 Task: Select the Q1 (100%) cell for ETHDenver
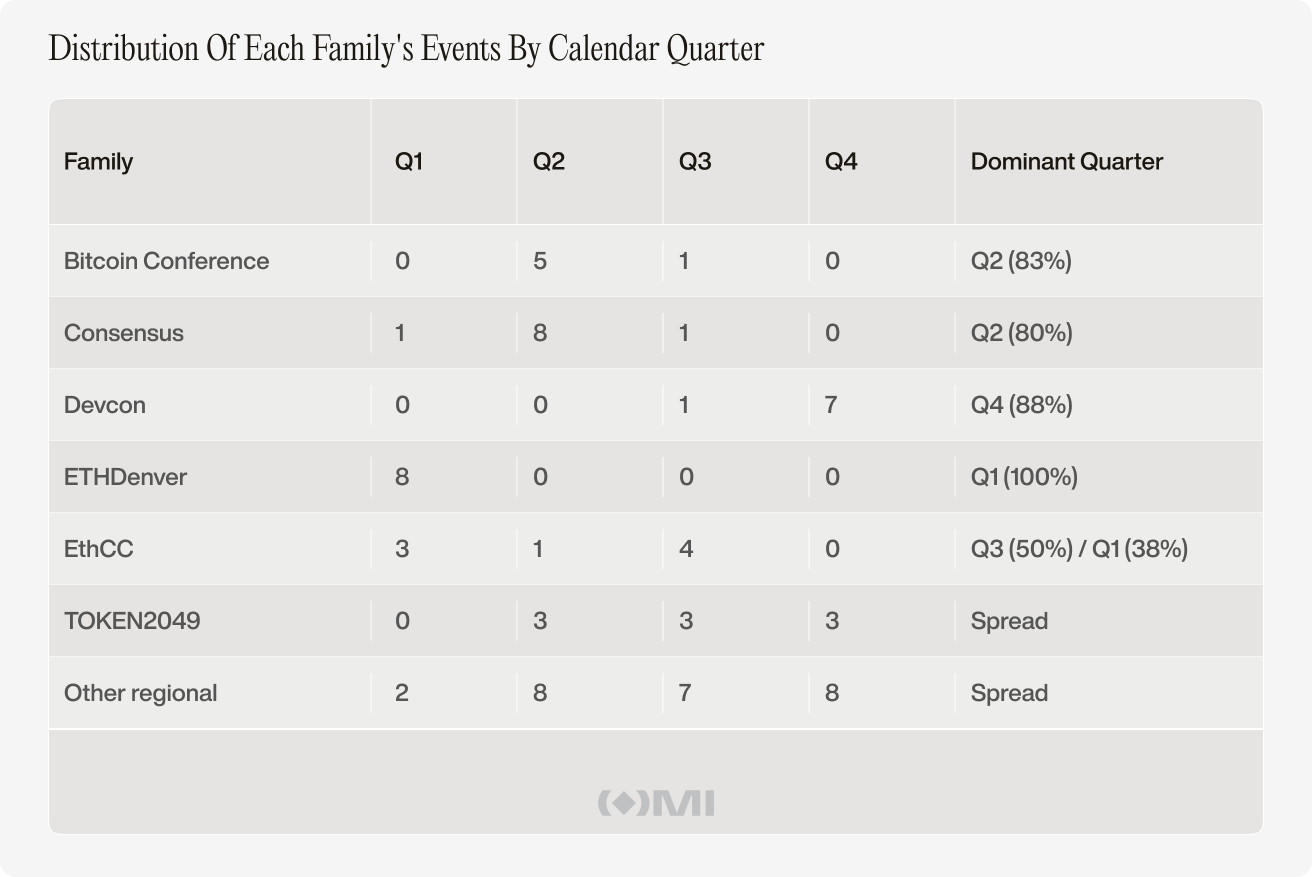tap(1024, 477)
